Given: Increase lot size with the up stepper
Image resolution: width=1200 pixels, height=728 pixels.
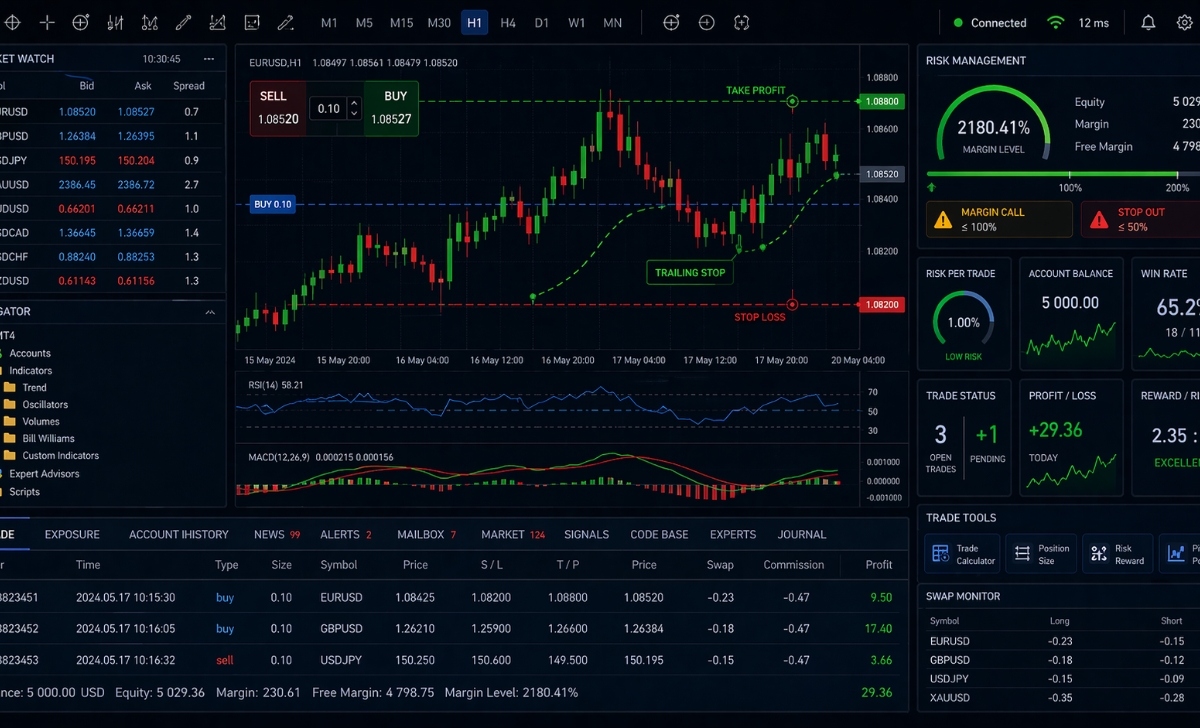Looking at the screenshot, I should coord(353,103).
